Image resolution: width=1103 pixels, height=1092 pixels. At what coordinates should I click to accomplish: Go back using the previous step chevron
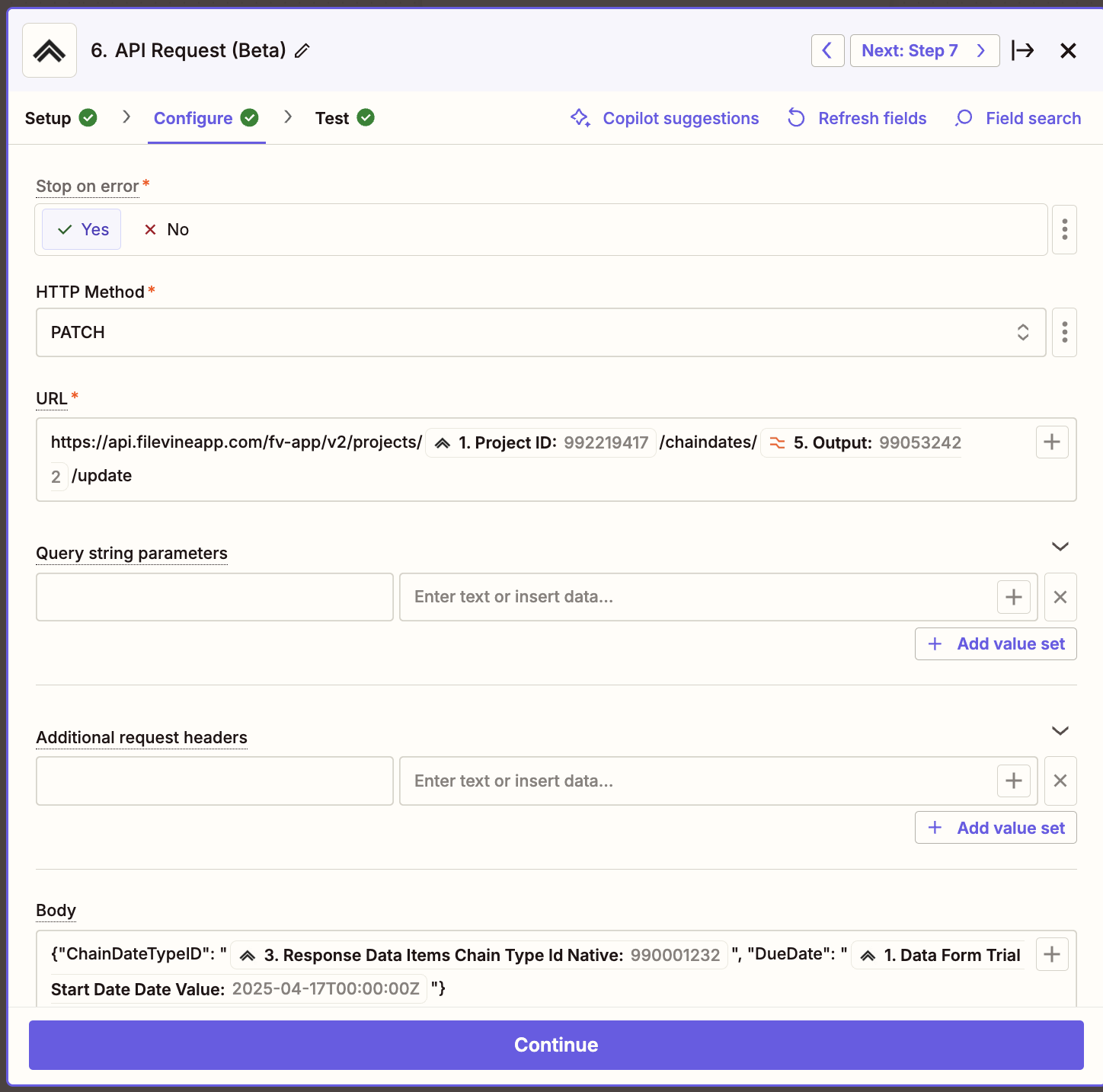(827, 50)
